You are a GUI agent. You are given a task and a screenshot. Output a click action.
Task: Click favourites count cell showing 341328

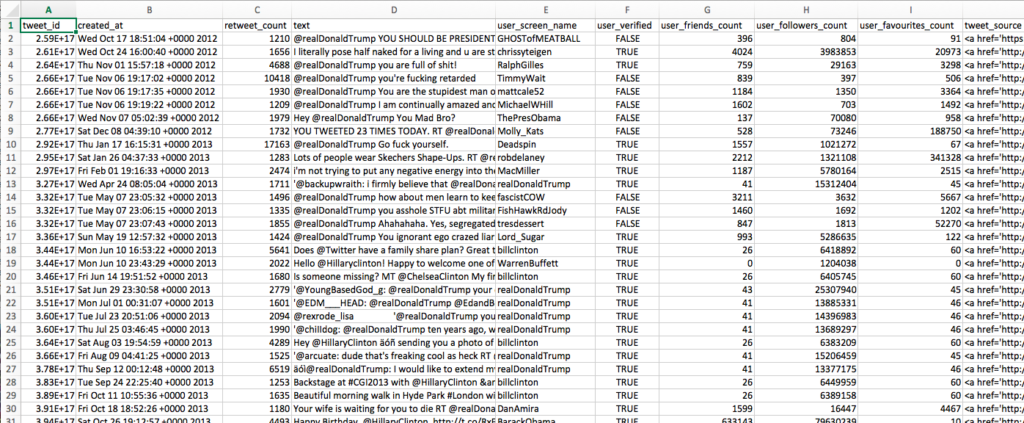pos(907,157)
